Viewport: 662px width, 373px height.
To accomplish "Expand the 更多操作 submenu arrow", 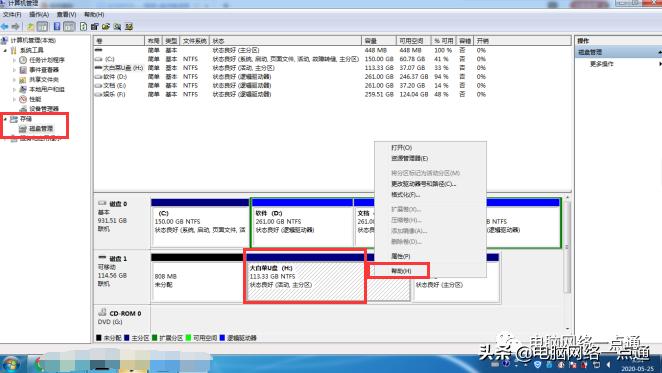I will click(660, 64).
